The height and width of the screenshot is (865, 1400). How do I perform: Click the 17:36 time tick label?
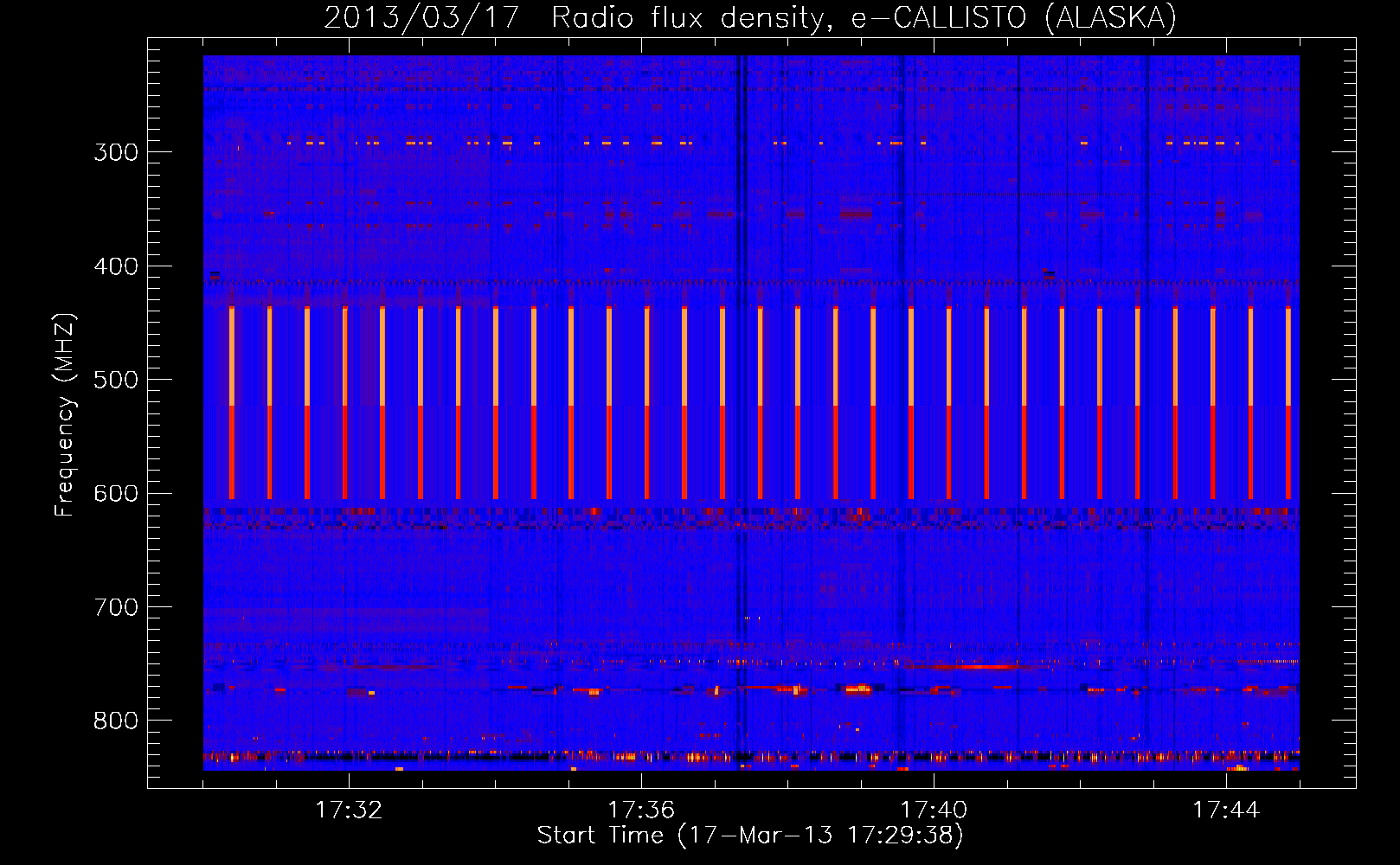[641, 810]
